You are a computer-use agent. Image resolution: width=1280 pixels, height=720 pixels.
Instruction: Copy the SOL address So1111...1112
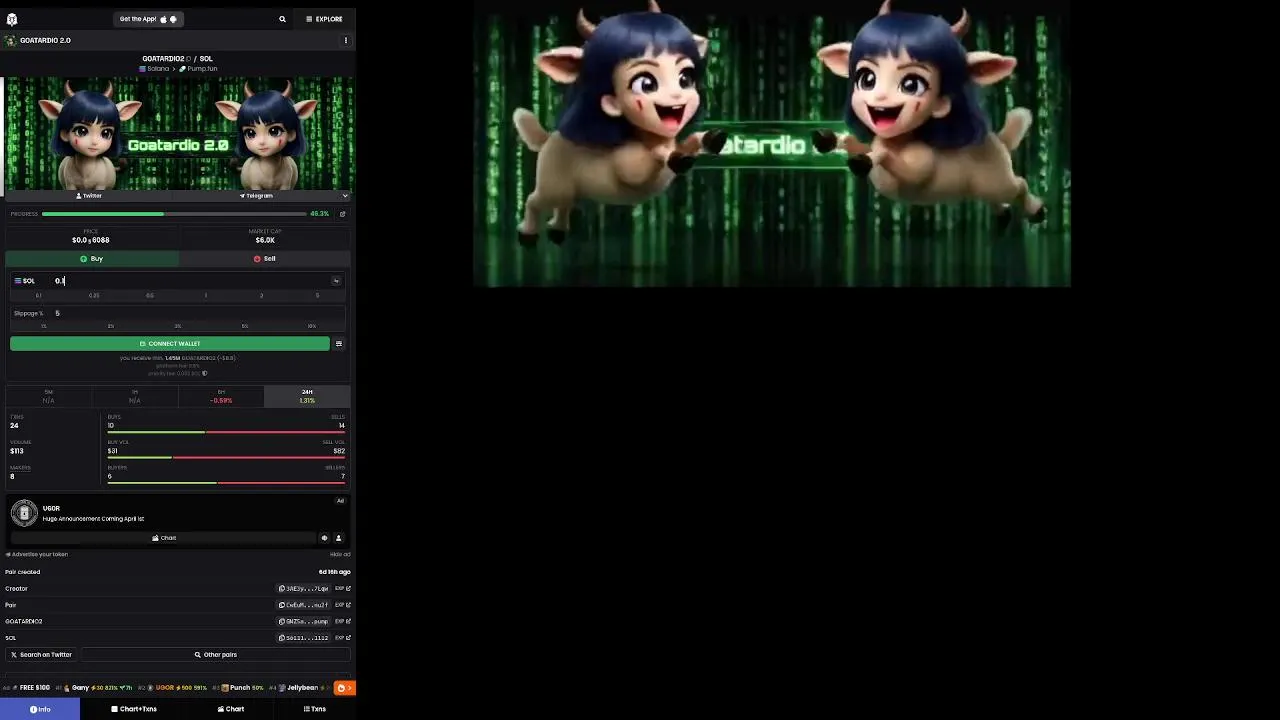pos(304,638)
